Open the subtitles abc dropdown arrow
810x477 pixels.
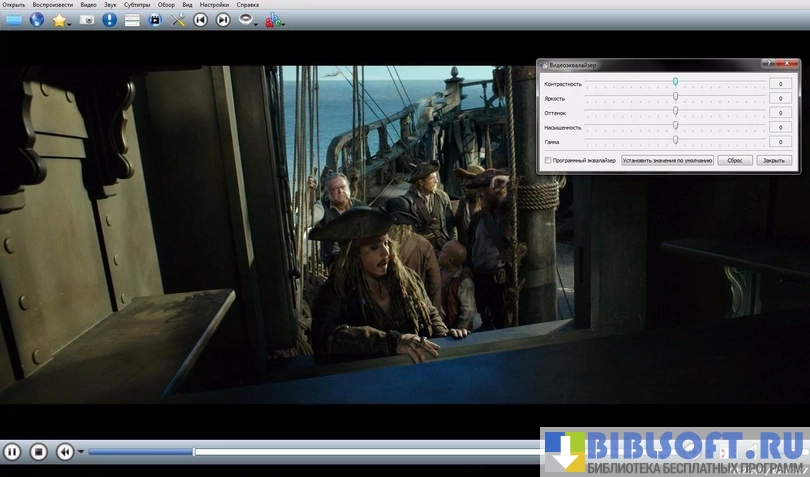click(283, 23)
